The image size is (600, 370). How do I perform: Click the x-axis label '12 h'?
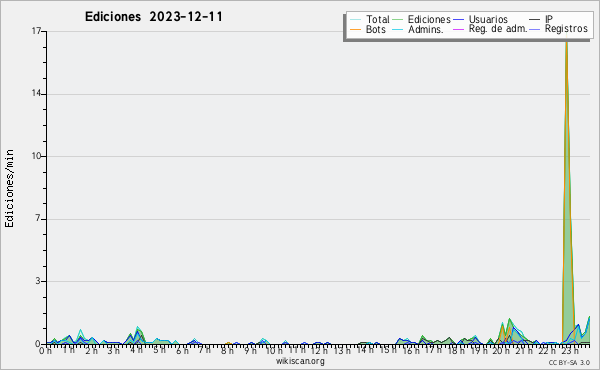pyautogui.click(x=318, y=350)
